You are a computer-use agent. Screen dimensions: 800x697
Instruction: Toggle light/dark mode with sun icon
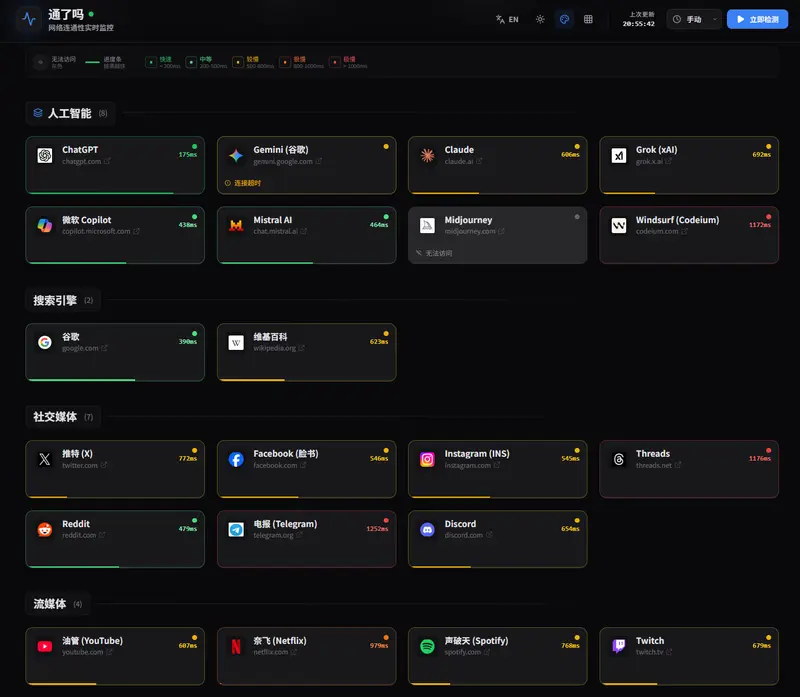[540, 19]
